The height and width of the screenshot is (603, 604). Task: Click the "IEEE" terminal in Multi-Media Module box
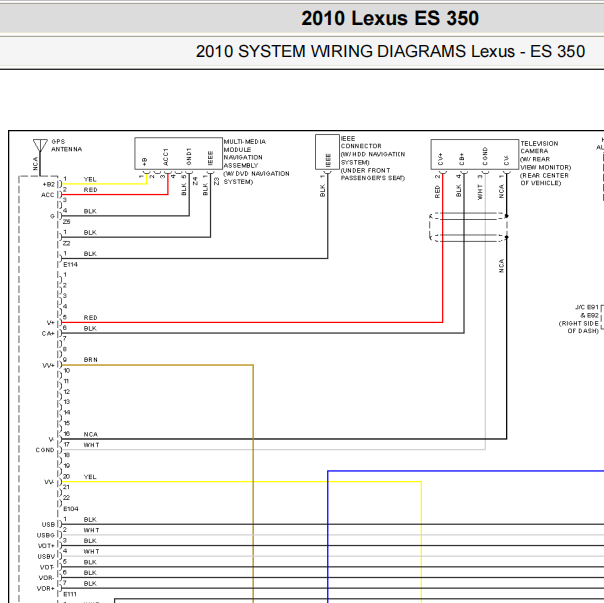tap(210, 158)
